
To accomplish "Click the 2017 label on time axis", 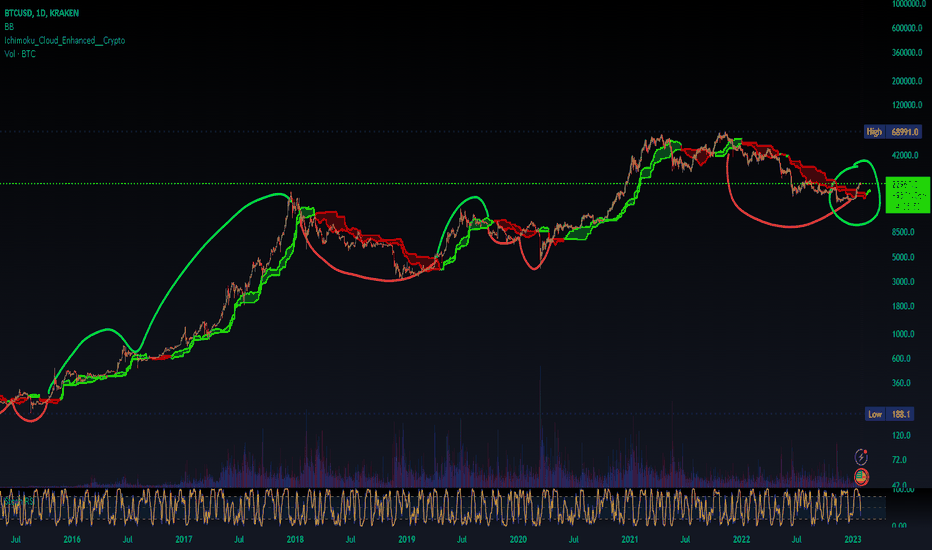I will [x=184, y=540].
